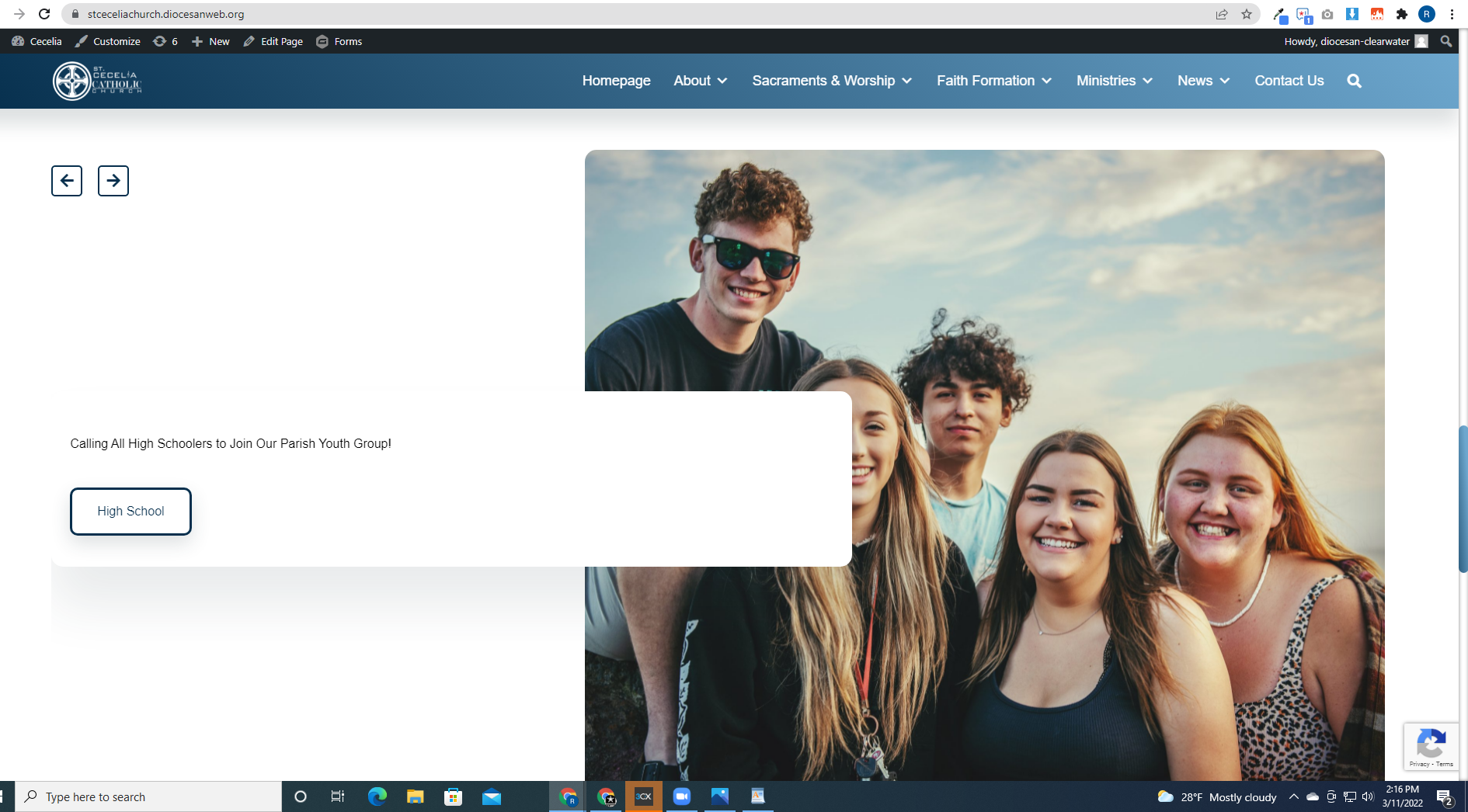Click the next slide arrow button
1468x812 pixels.
pyautogui.click(x=113, y=181)
